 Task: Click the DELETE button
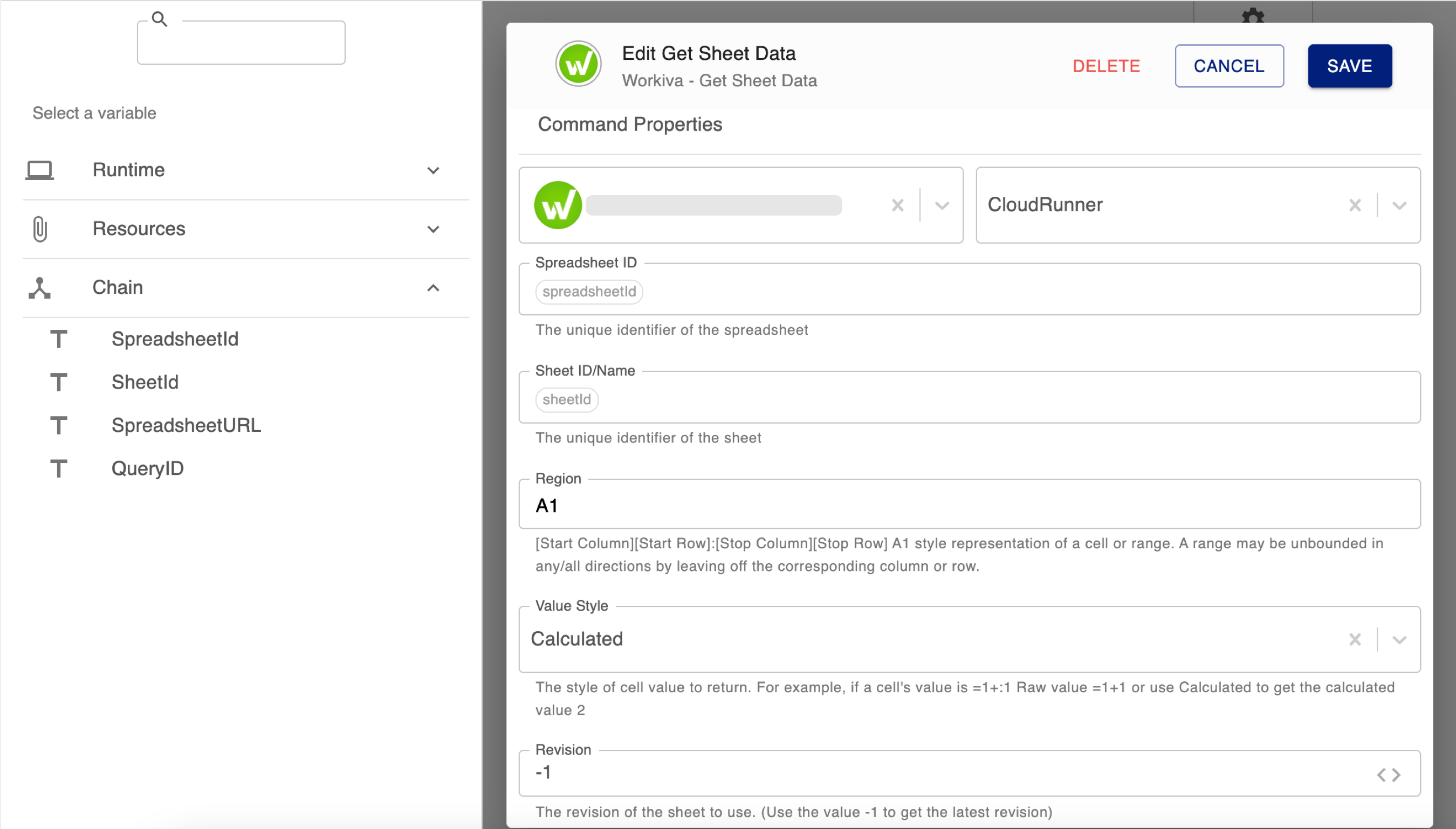pos(1106,66)
